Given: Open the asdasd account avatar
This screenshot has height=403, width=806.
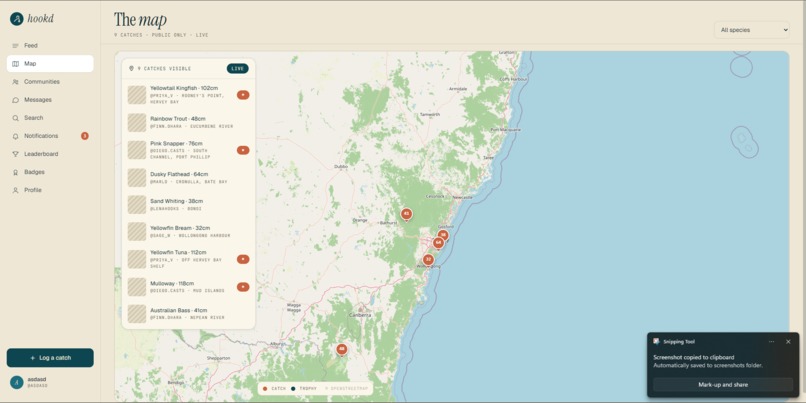Looking at the screenshot, I should [17, 382].
